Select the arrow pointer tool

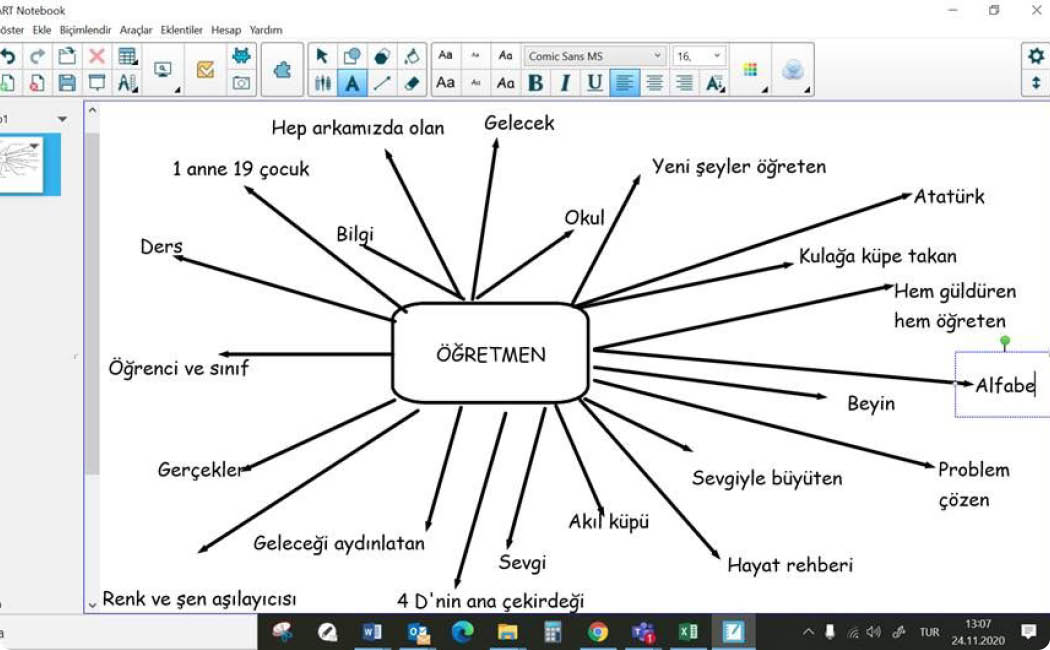click(x=322, y=56)
